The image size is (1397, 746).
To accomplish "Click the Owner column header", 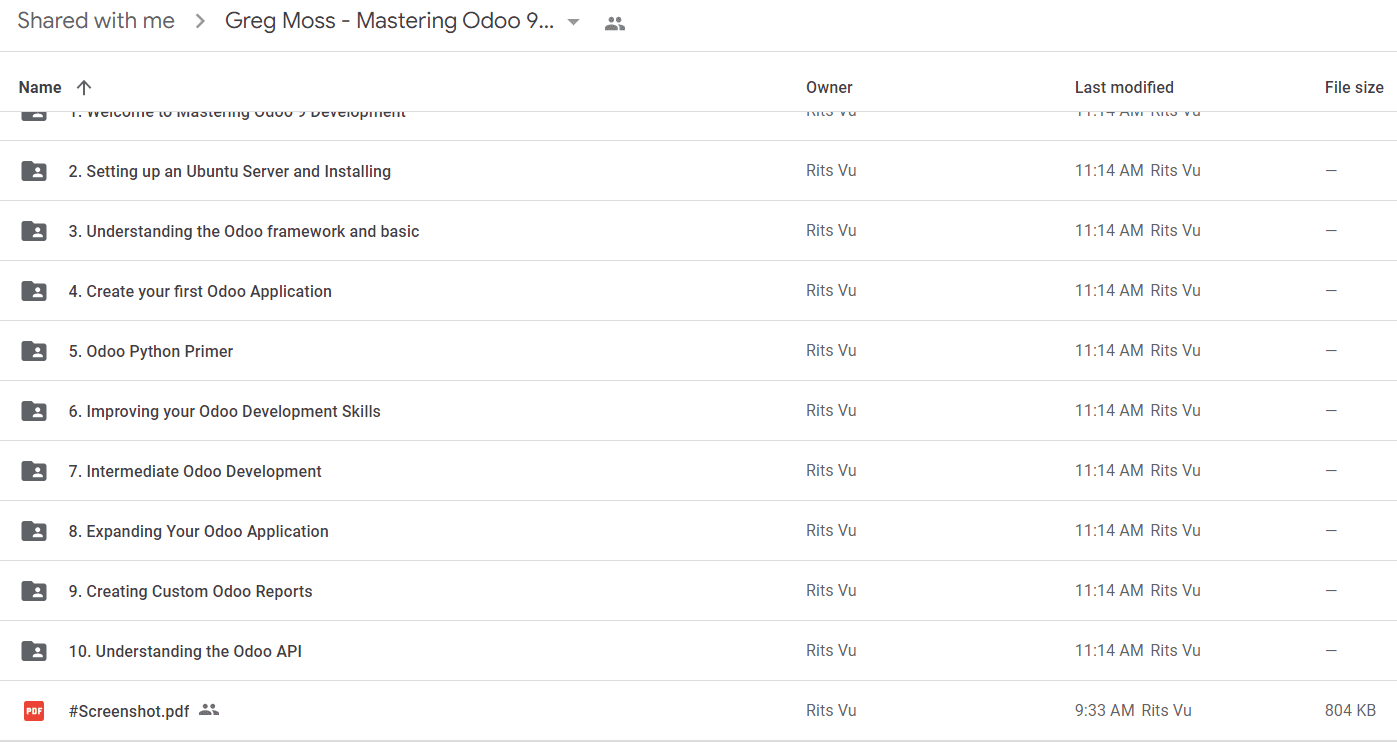I will [829, 87].
